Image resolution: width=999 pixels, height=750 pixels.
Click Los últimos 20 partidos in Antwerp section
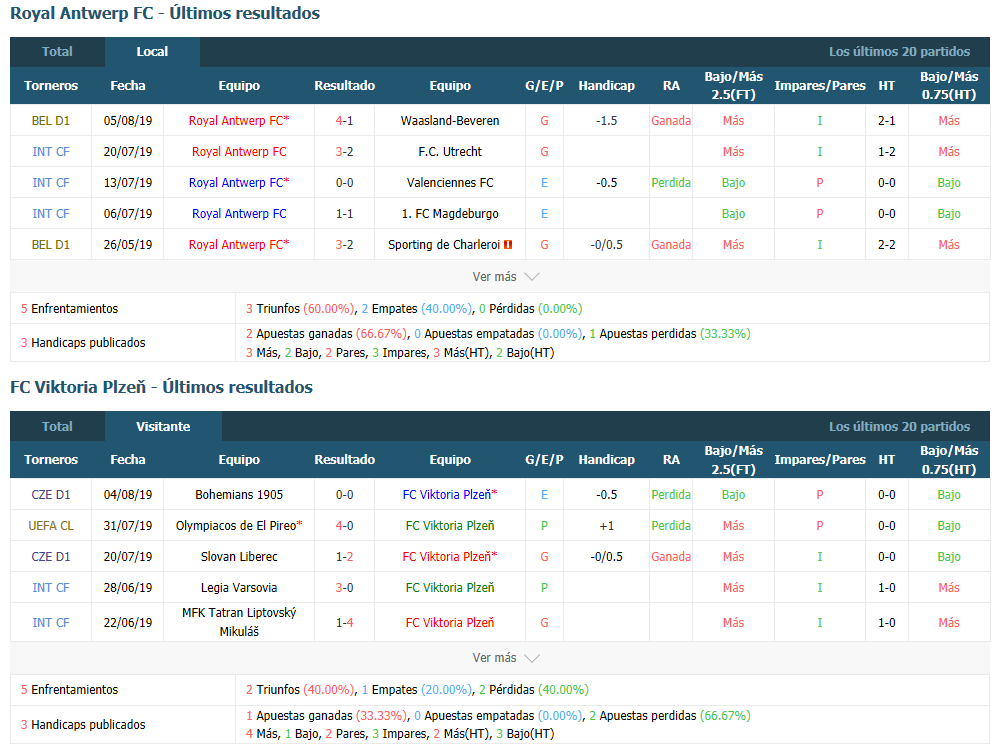[x=900, y=52]
